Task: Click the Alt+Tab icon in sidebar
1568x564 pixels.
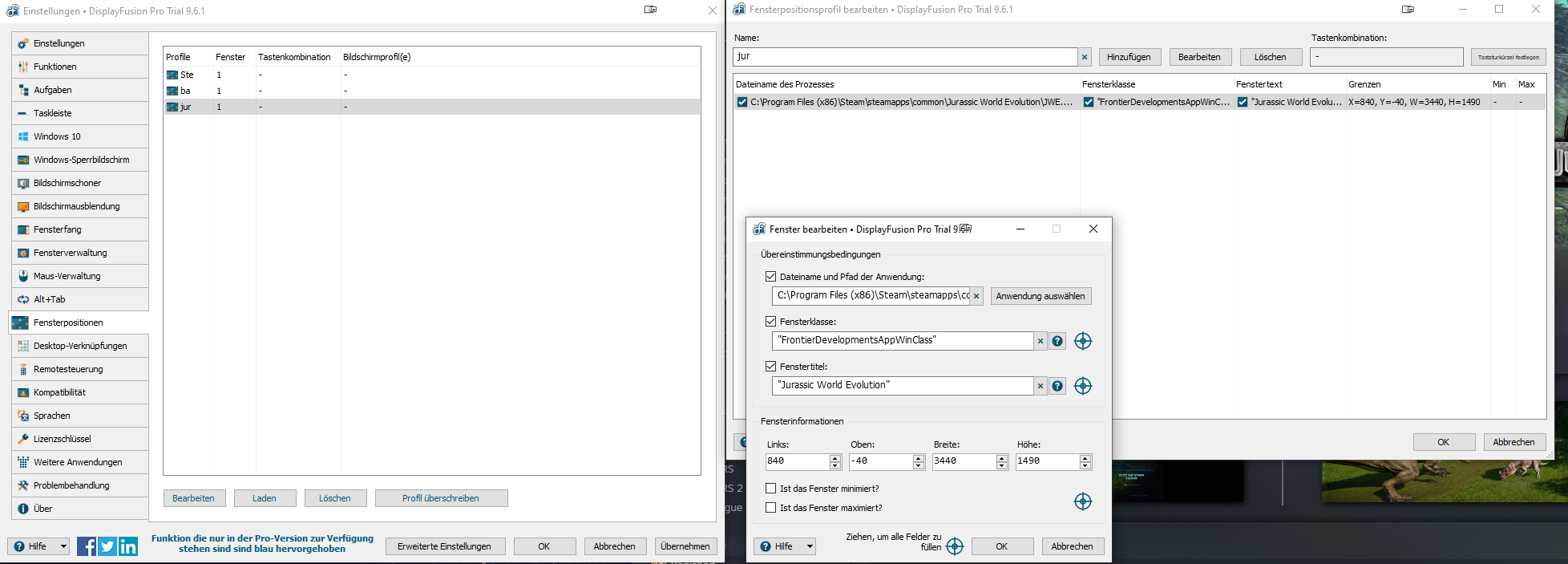Action: click(23, 299)
